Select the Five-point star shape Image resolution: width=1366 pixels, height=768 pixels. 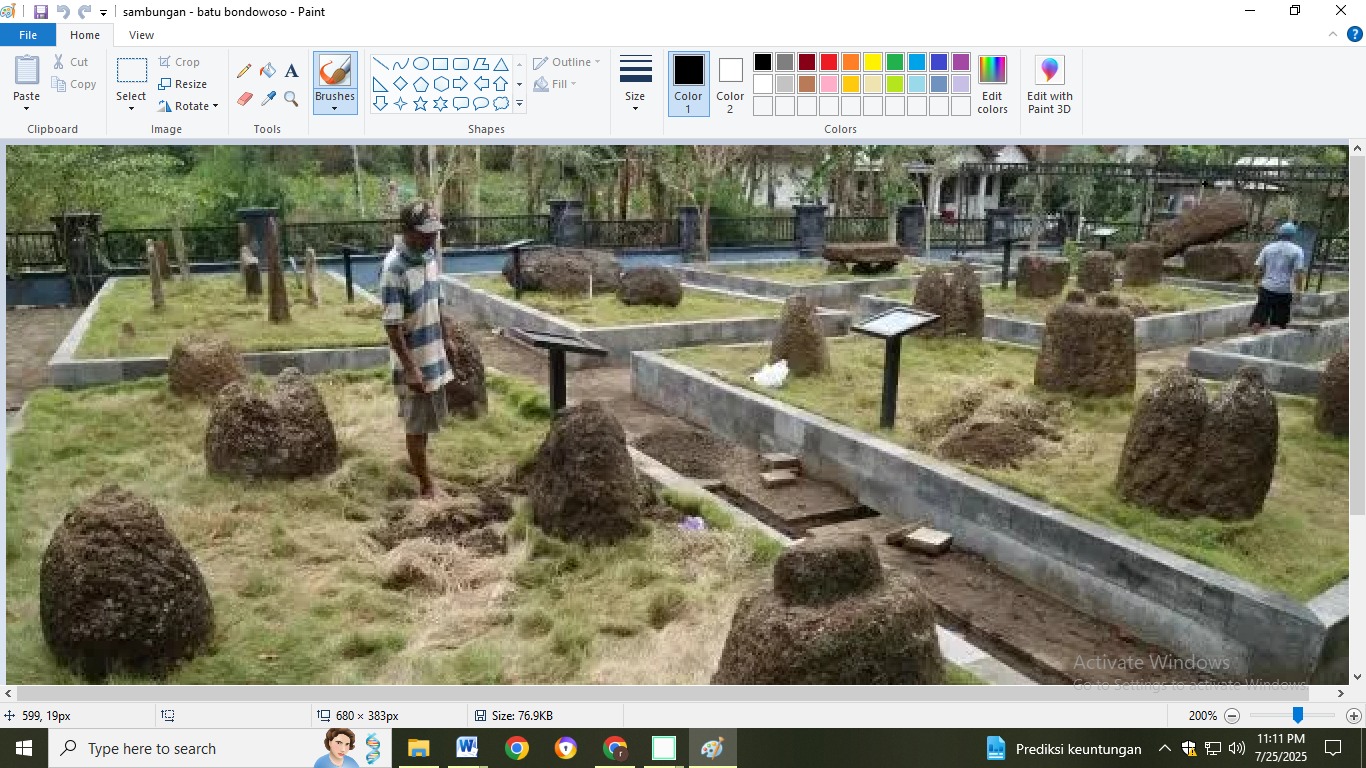(421, 103)
